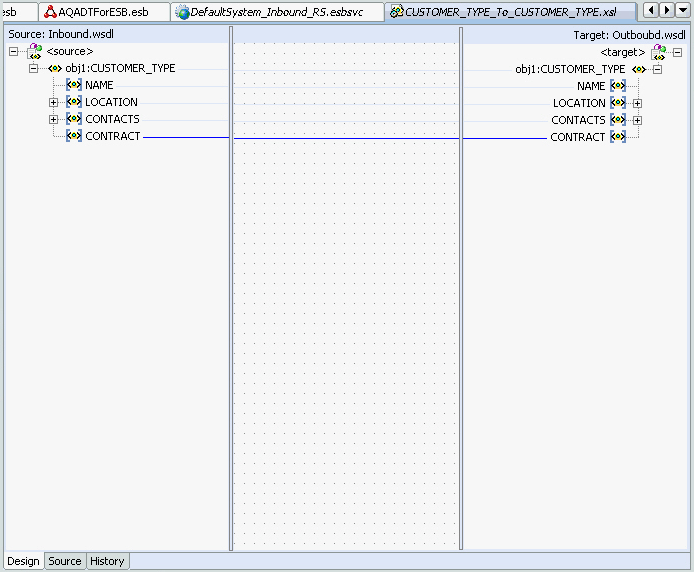Select the source NAME element label
Viewport: 694px width, 572px height.
(99, 85)
